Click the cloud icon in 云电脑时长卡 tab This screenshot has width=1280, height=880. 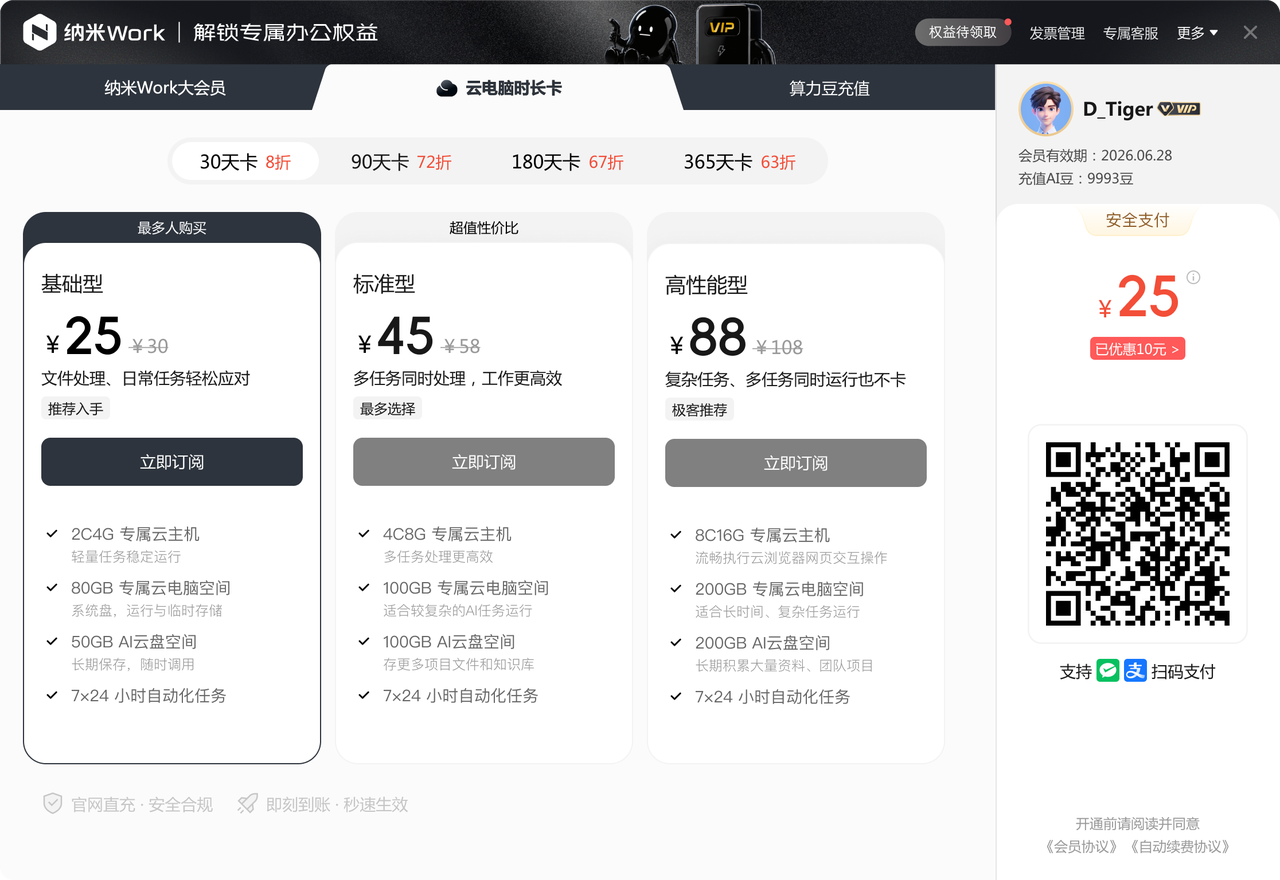point(447,88)
